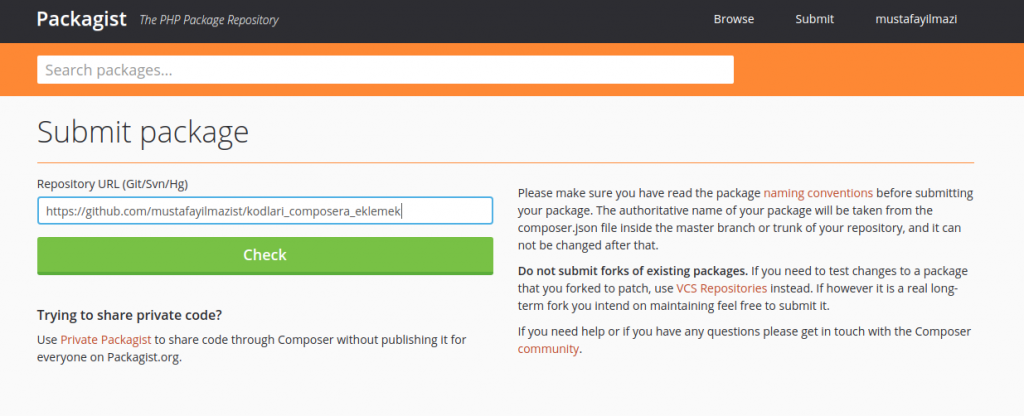Image resolution: width=1024 pixels, height=416 pixels.
Task: Go to the Submit page
Action: (814, 19)
